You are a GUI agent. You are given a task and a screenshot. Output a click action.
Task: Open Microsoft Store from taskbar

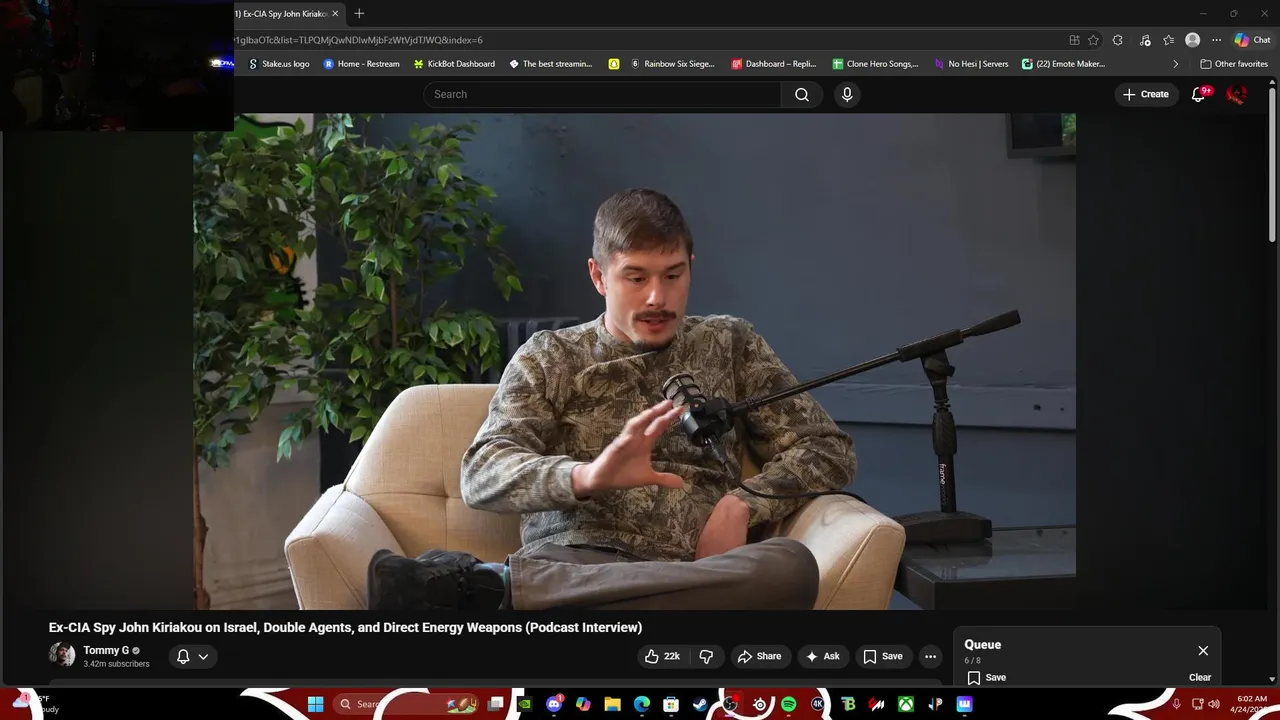[671, 704]
